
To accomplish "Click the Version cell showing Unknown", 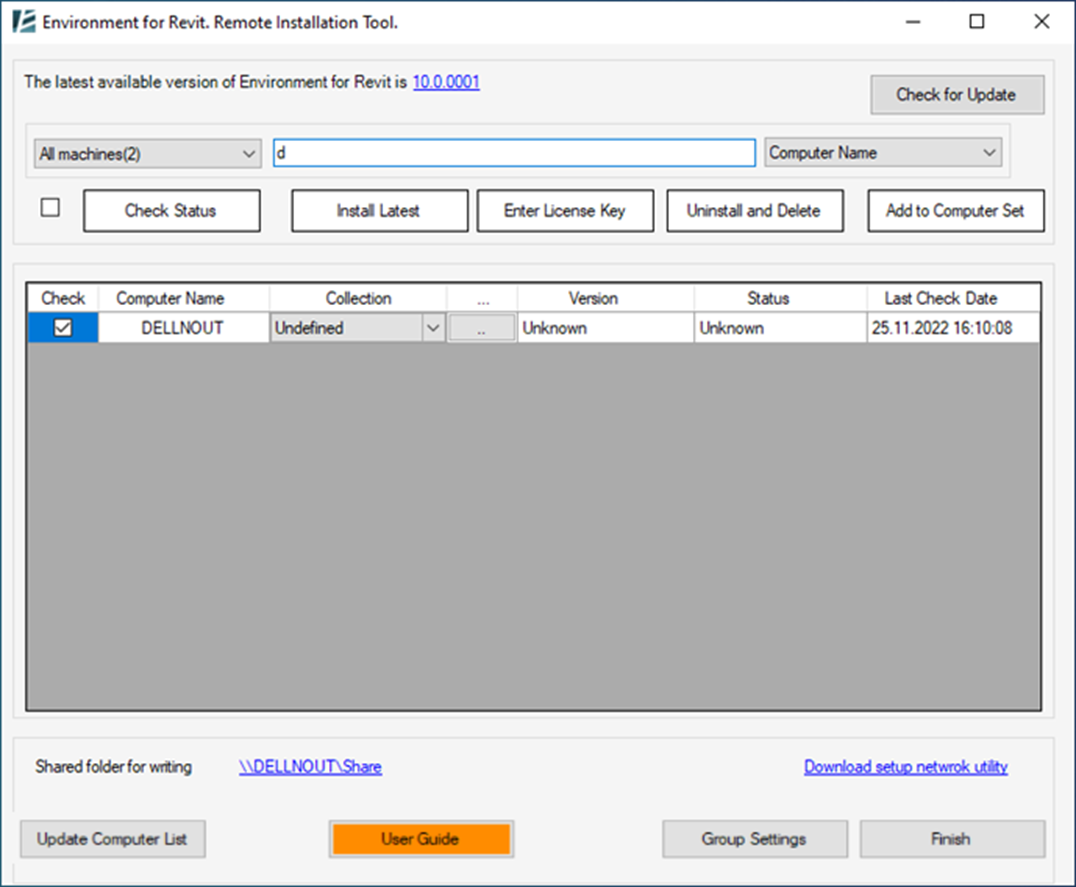I will coord(605,328).
